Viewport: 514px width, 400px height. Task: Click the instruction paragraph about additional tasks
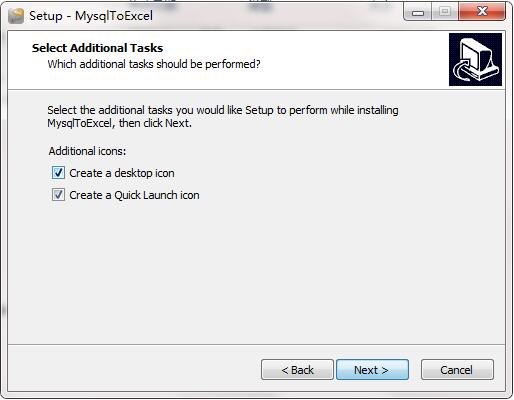point(223,117)
